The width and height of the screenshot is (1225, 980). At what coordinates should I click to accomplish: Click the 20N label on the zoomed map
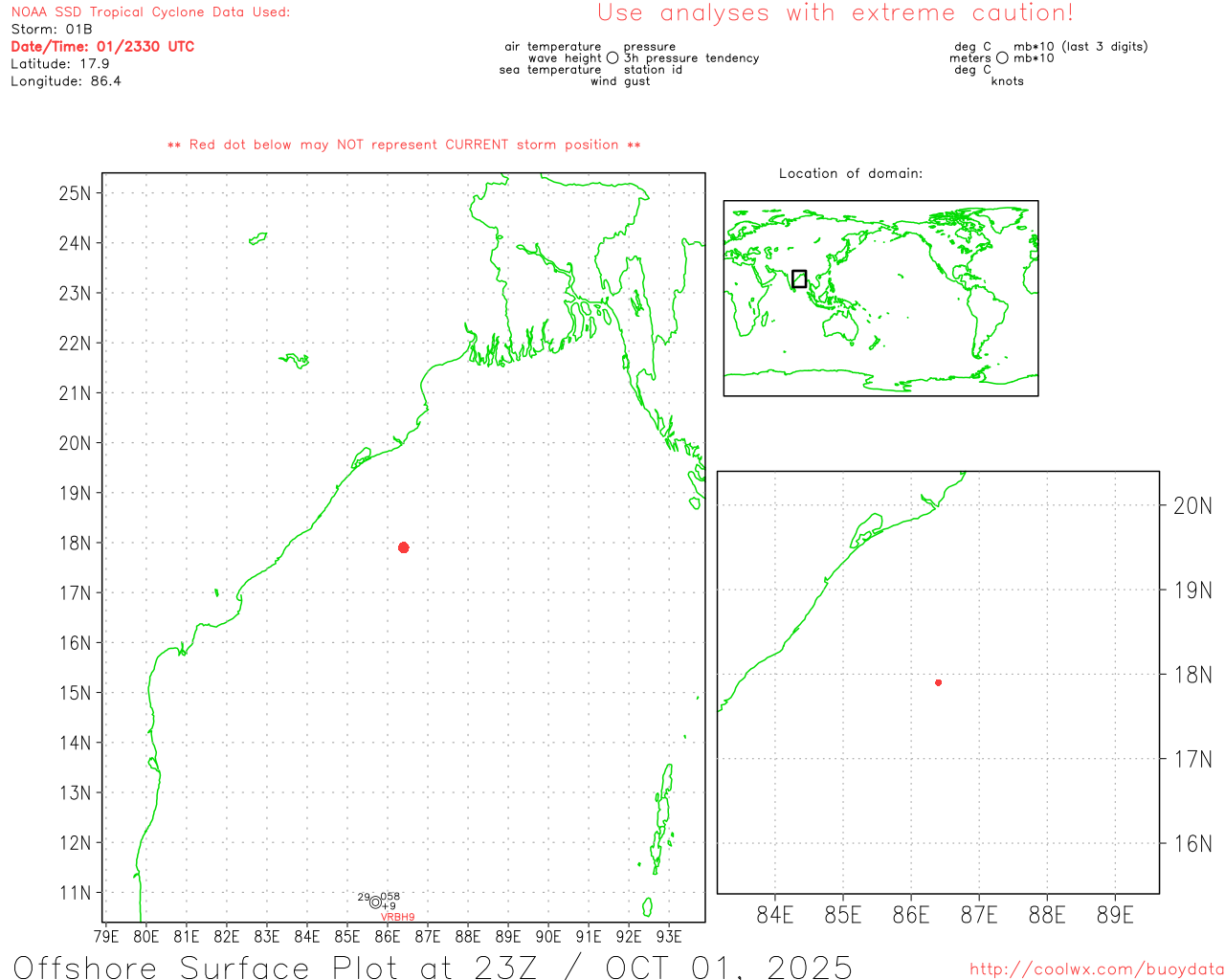[x=1192, y=506]
